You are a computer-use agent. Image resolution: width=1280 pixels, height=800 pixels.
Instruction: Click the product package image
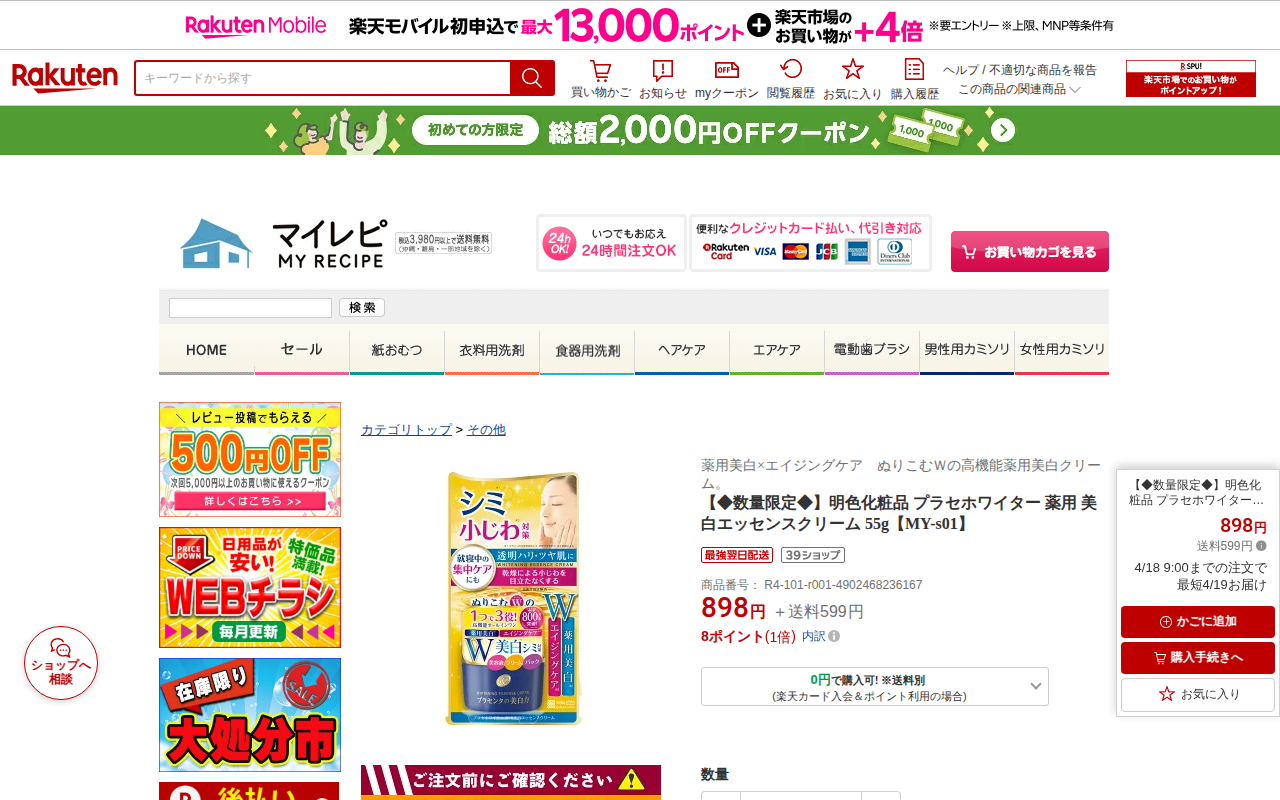[x=512, y=599]
